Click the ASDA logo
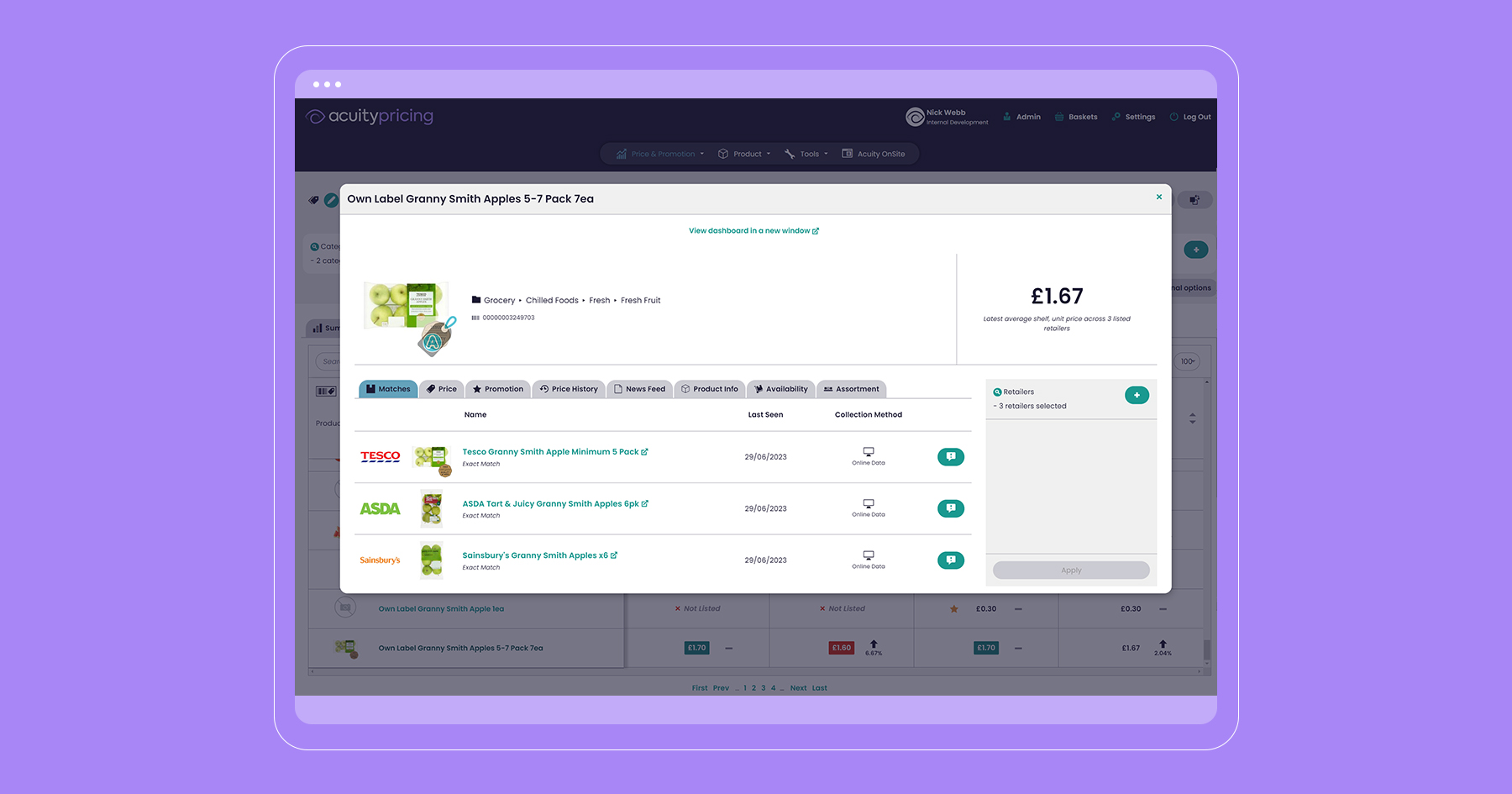The height and width of the screenshot is (794, 1512). click(x=381, y=508)
